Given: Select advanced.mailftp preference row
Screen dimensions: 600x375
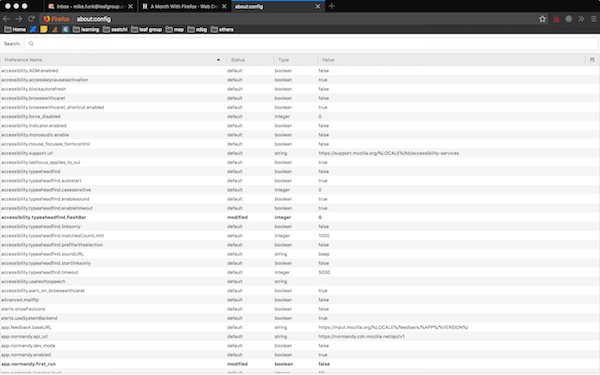Looking at the screenshot, I should click(x=300, y=300).
